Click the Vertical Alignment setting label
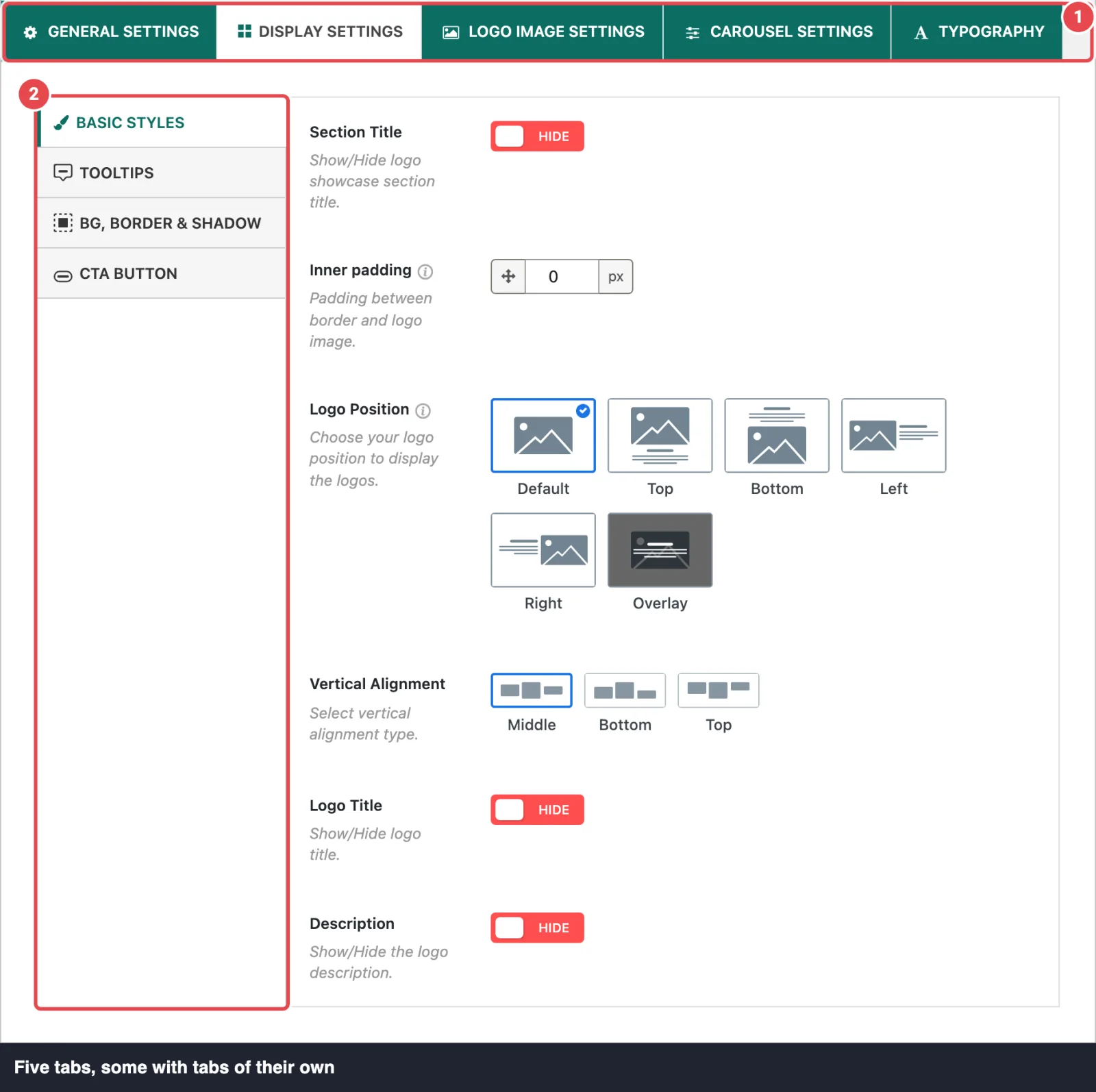Viewport: 1096px width, 1092px height. coord(377,684)
